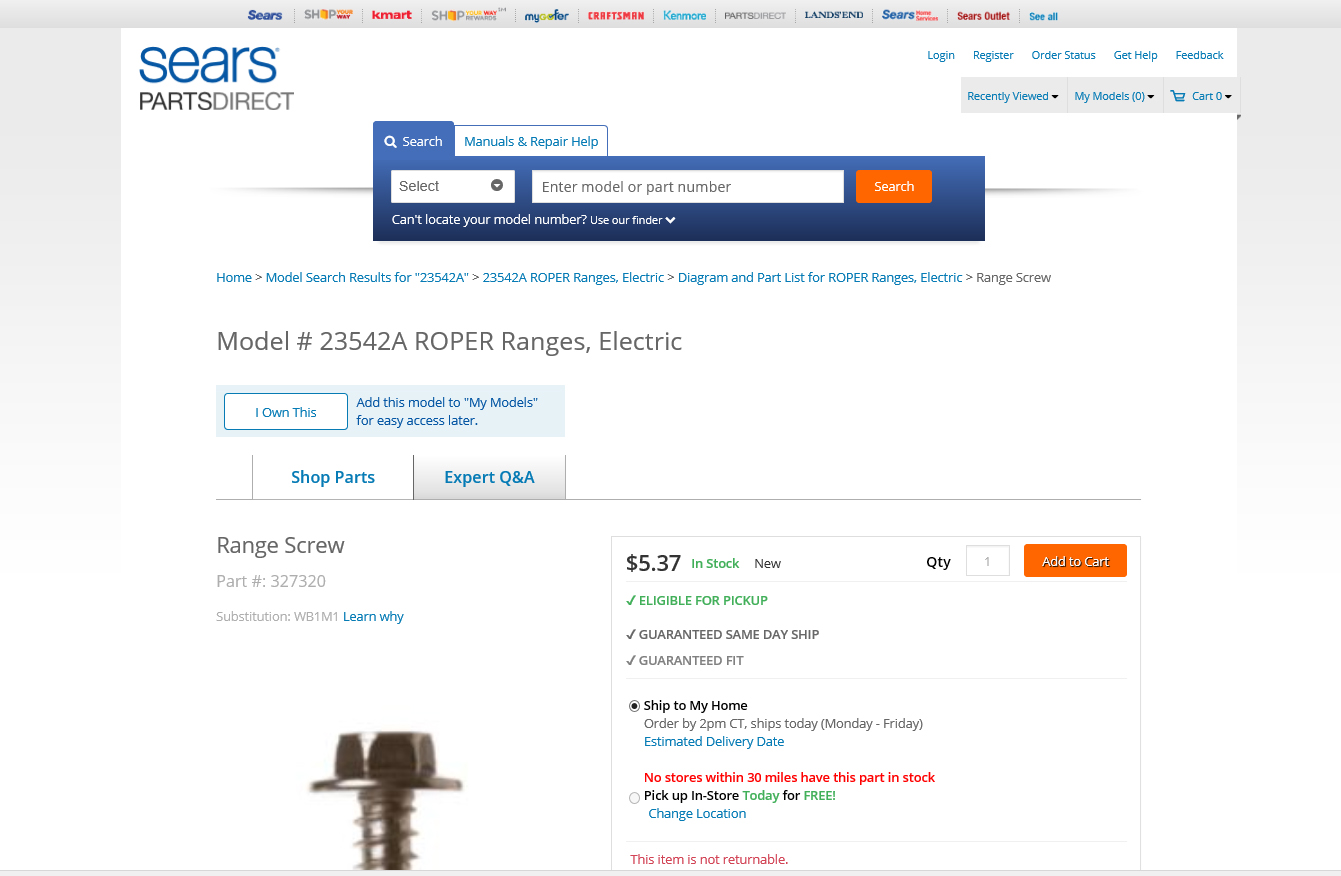Image resolution: width=1341 pixels, height=876 pixels.
Task: Open the Expert Q&A tab
Action: [489, 477]
